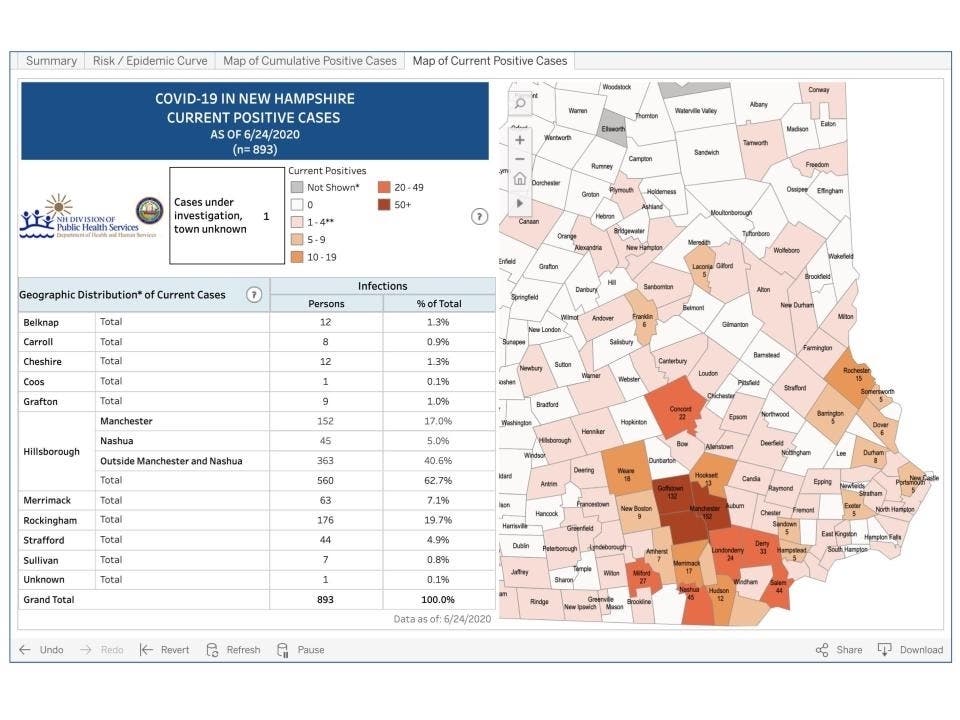The width and height of the screenshot is (960, 720).
Task: Select Map of Cumulative Positive Cases tab
Action: click(x=310, y=61)
